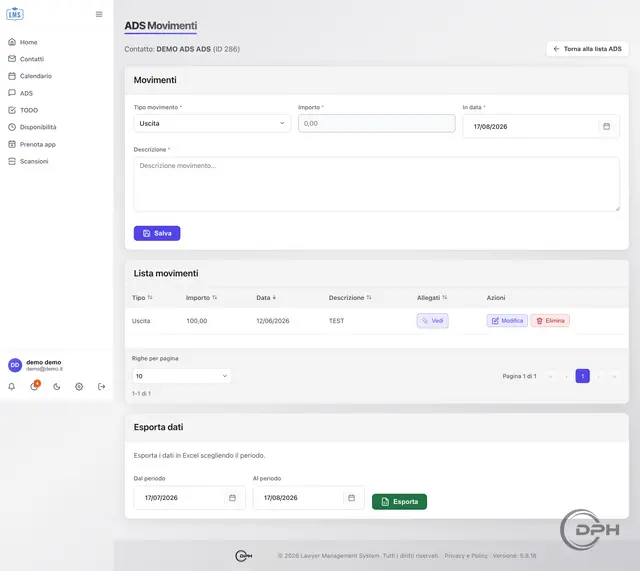Delete TEST movement with Elimina

click(550, 321)
